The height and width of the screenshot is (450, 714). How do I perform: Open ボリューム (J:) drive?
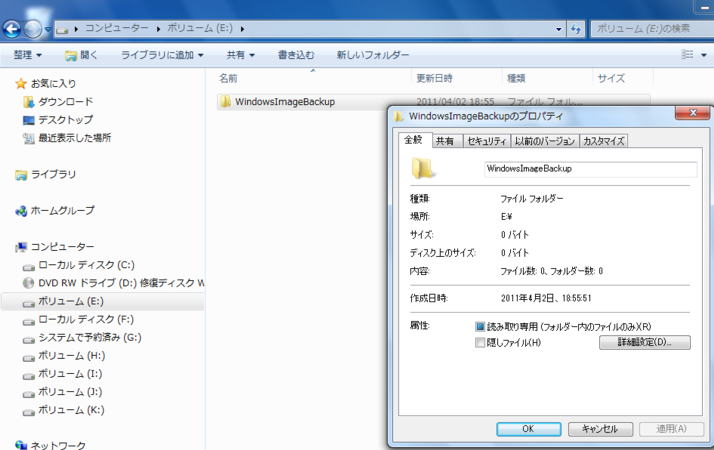click(63, 392)
